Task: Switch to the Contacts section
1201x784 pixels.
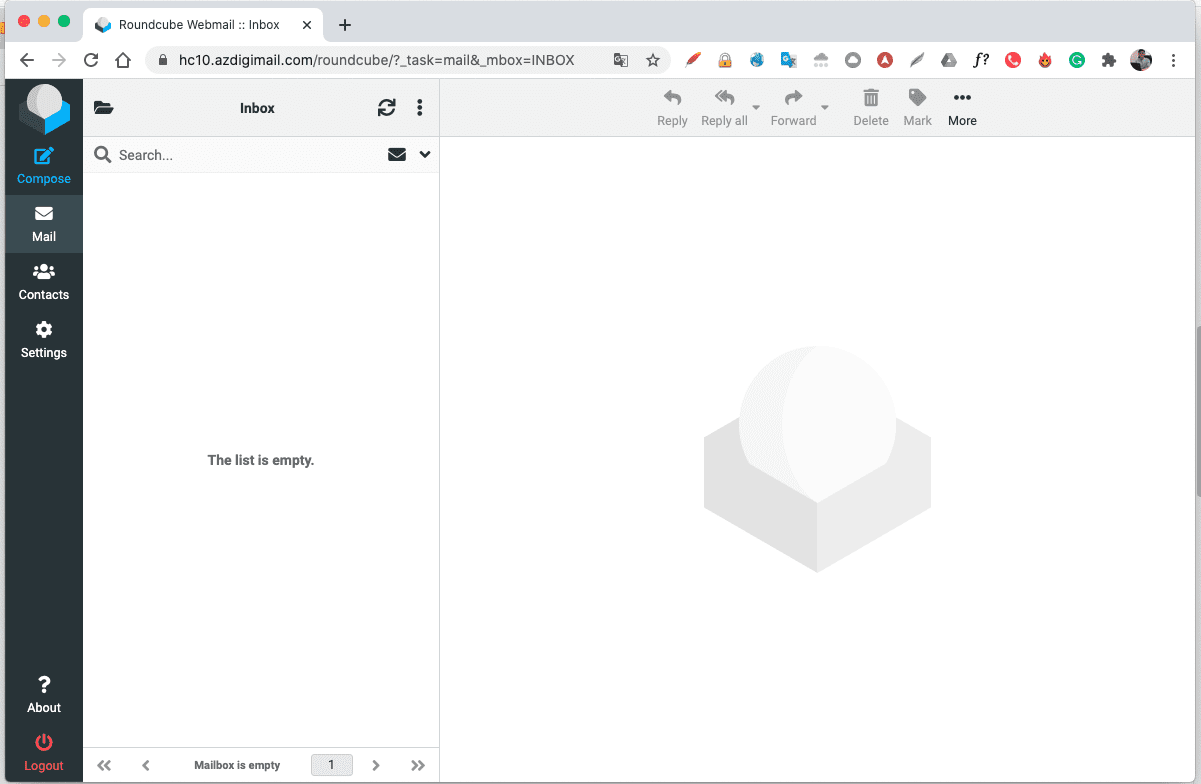Action: 43,281
